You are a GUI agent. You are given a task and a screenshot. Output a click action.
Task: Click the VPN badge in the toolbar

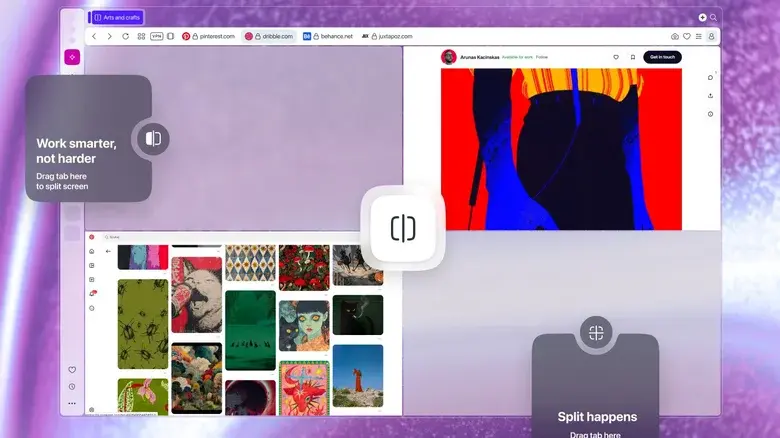point(156,36)
